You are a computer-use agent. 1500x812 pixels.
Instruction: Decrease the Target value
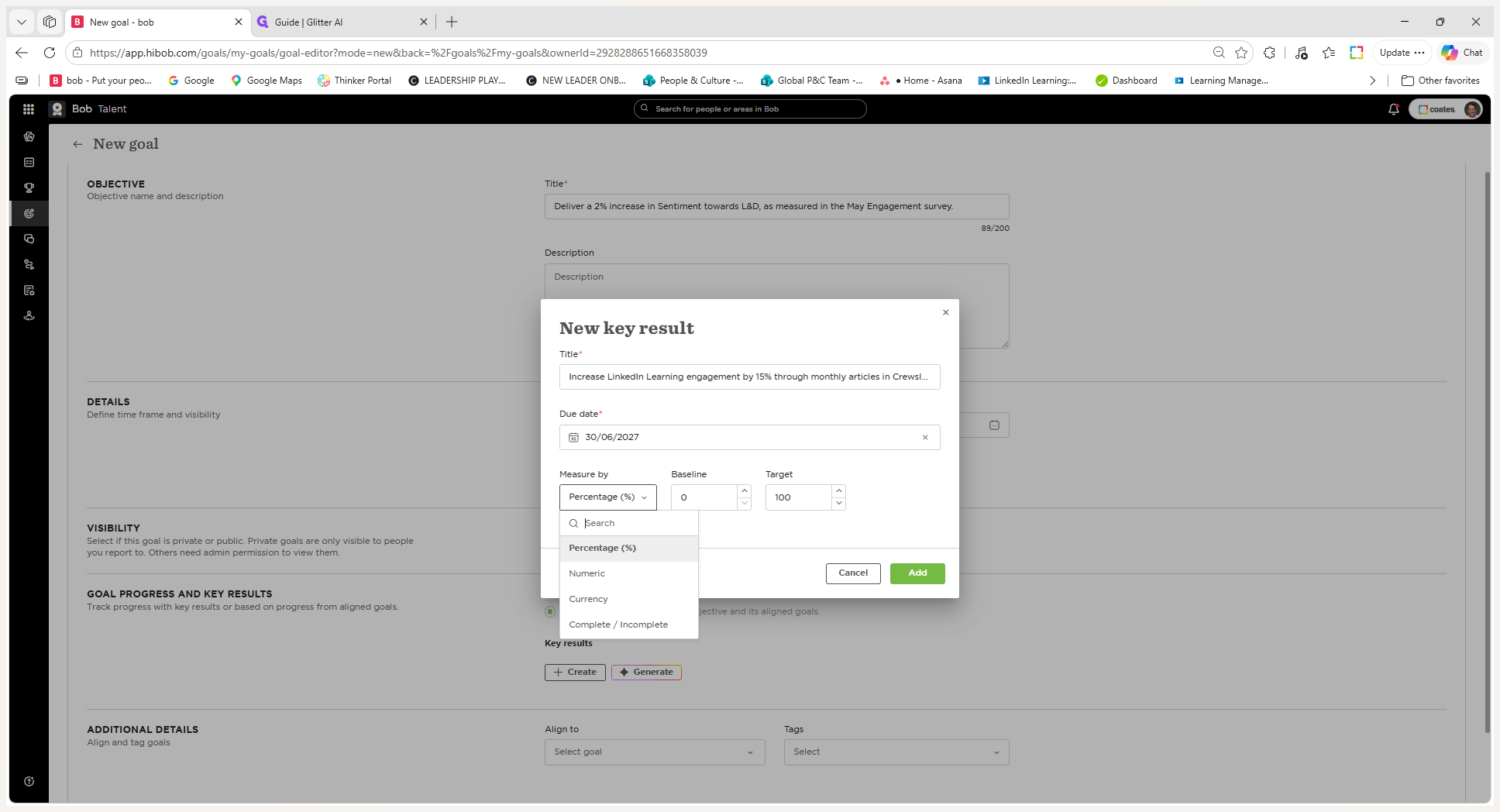[838, 504]
